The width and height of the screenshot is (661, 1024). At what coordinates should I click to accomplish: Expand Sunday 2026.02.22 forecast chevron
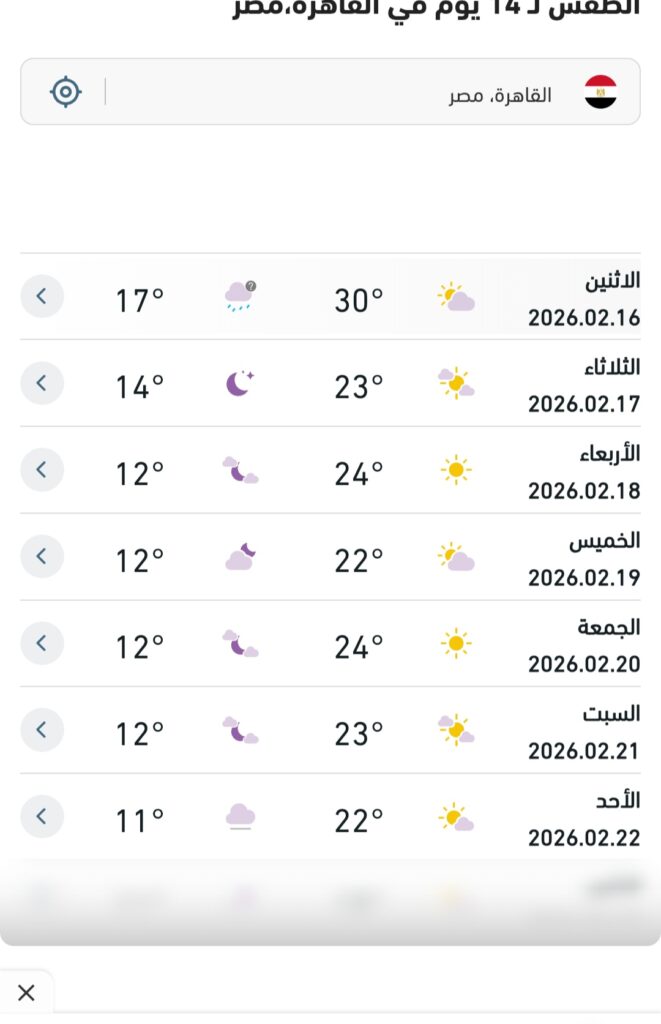[x=42, y=817]
